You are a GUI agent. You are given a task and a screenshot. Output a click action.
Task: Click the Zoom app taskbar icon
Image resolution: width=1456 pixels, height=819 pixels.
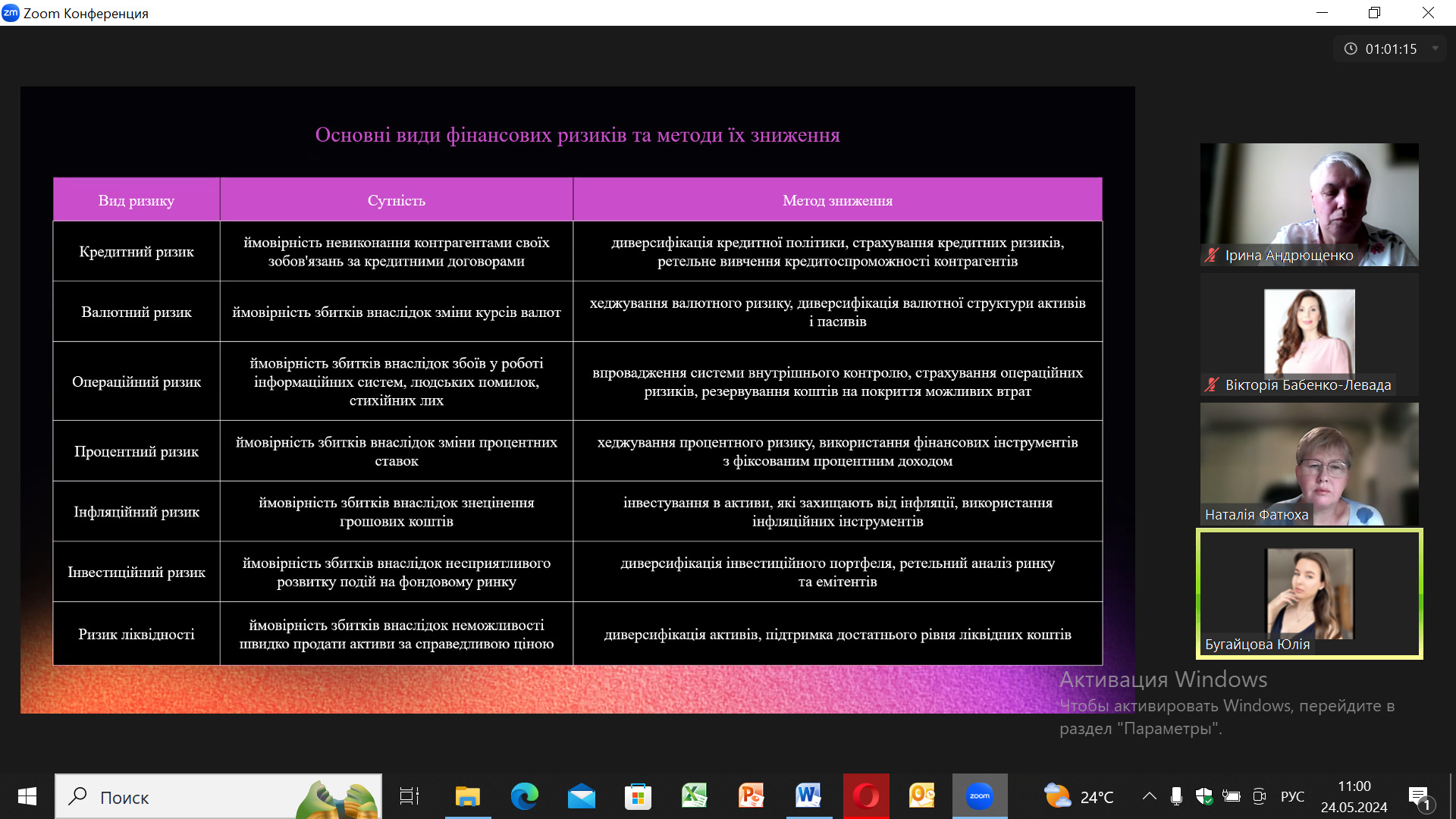pyautogui.click(x=979, y=796)
